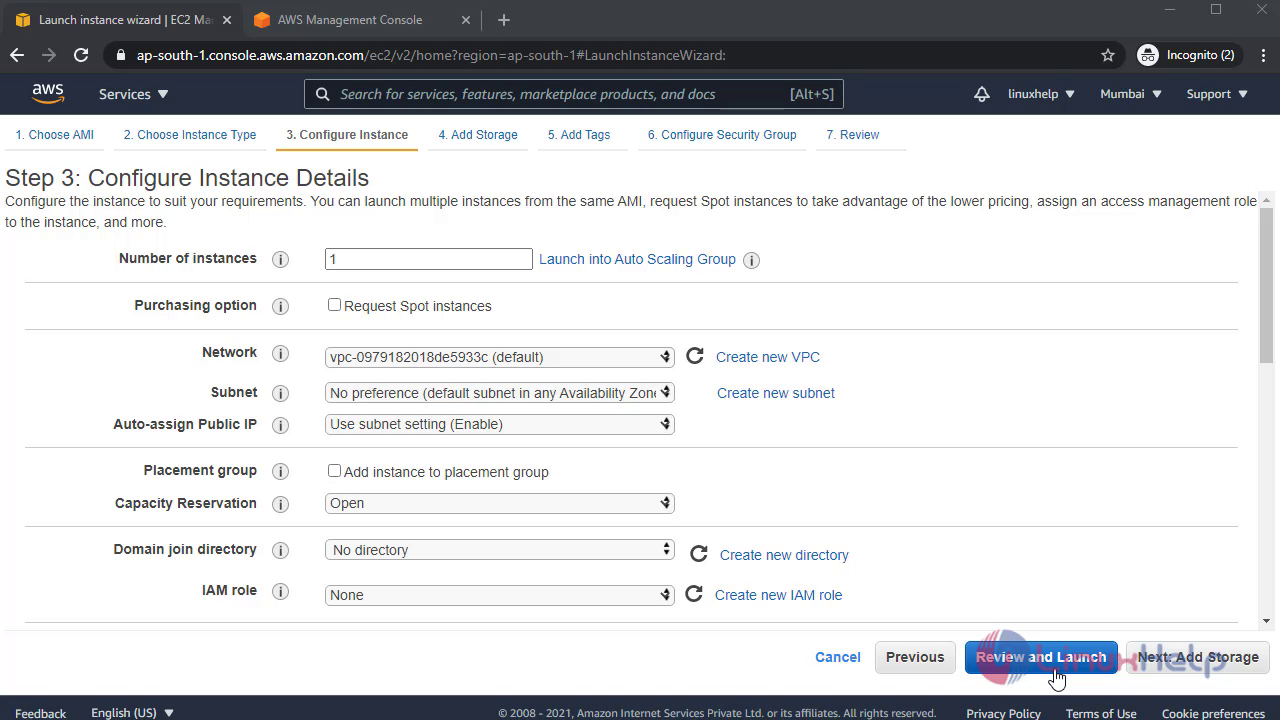1280x720 pixels.
Task: Click info icon next to Subnet label
Action: point(281,393)
